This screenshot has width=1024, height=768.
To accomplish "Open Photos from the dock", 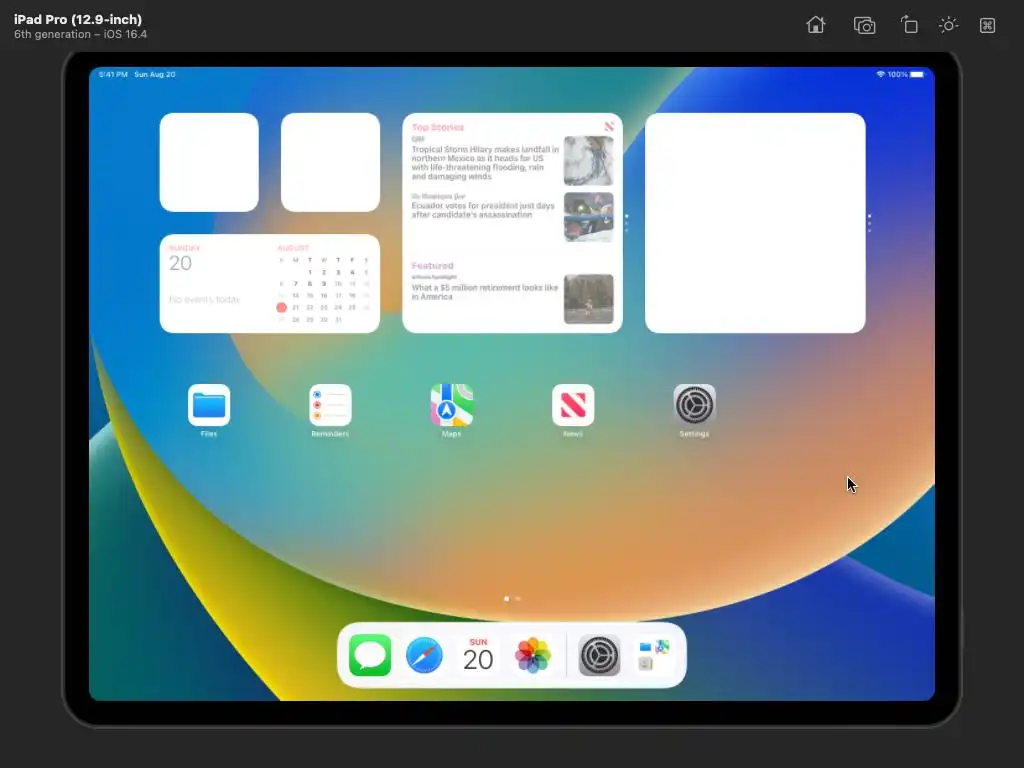I will pos(533,655).
